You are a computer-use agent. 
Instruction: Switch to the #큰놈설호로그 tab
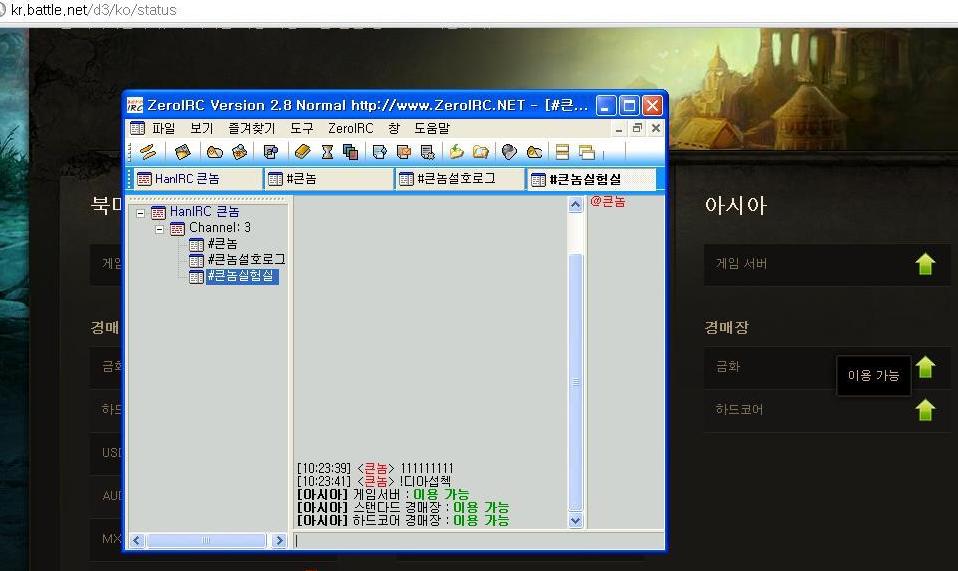[460, 179]
